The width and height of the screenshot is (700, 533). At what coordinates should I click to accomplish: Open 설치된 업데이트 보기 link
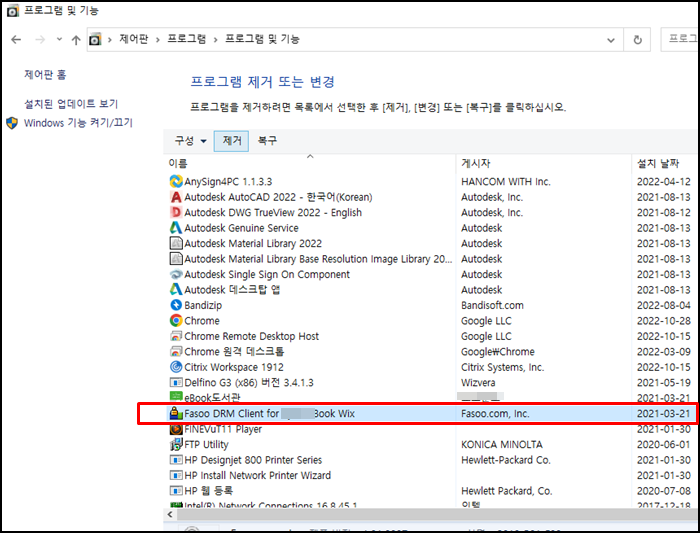[71, 104]
